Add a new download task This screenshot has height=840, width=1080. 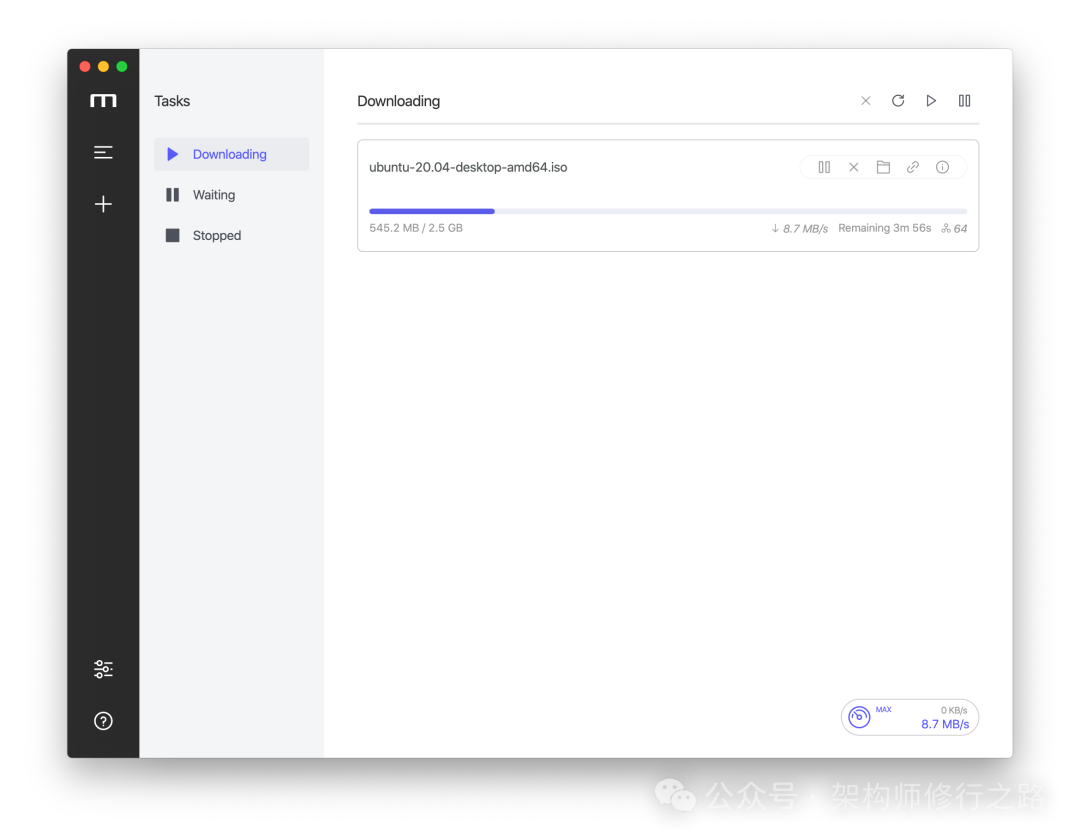pos(103,204)
